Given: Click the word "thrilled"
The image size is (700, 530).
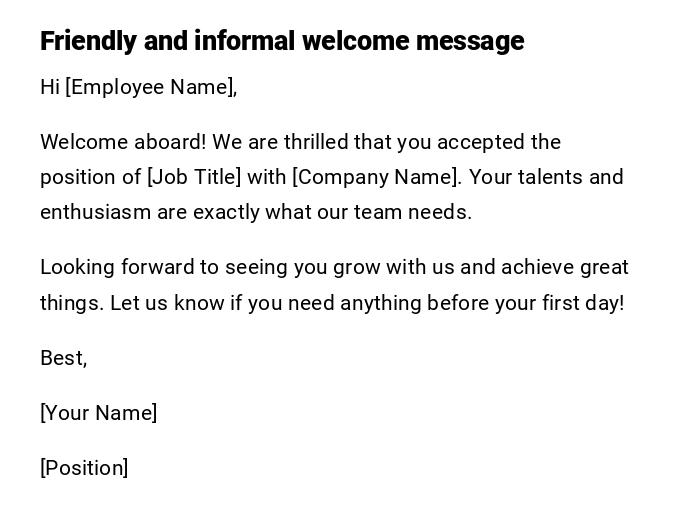Looking at the screenshot, I should (317, 142).
